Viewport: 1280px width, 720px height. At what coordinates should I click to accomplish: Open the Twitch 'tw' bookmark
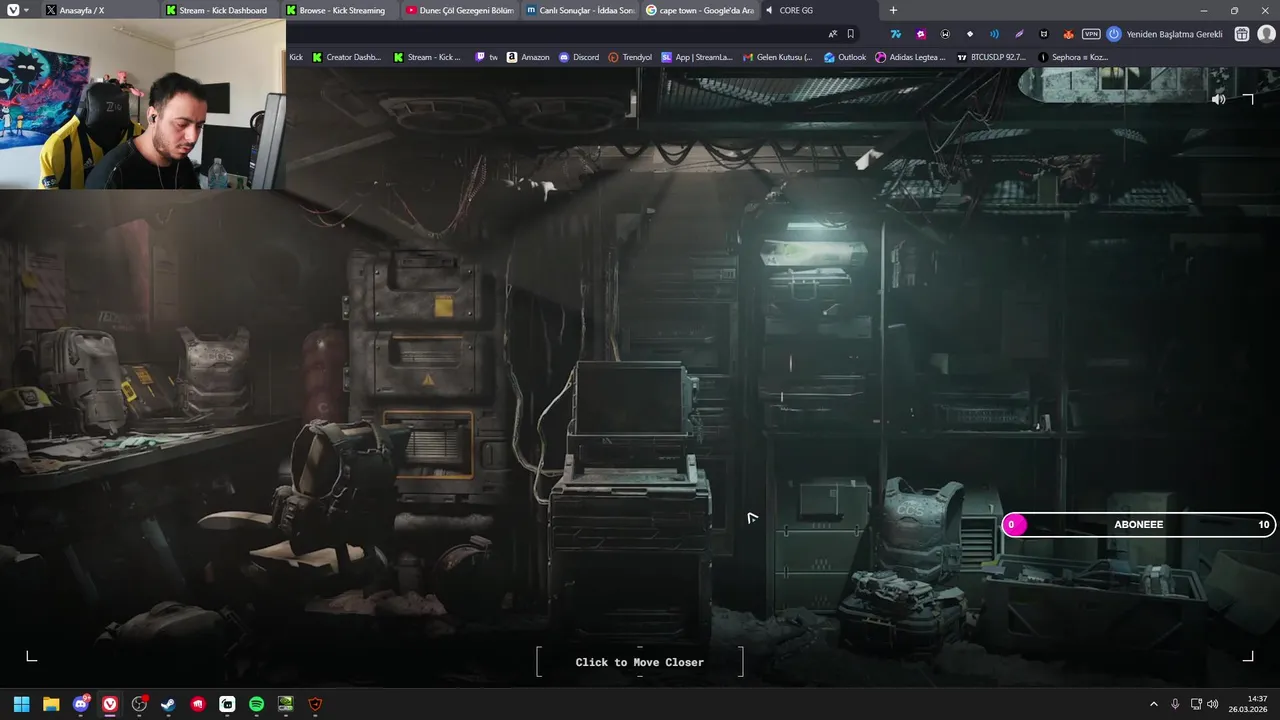pyautogui.click(x=486, y=57)
